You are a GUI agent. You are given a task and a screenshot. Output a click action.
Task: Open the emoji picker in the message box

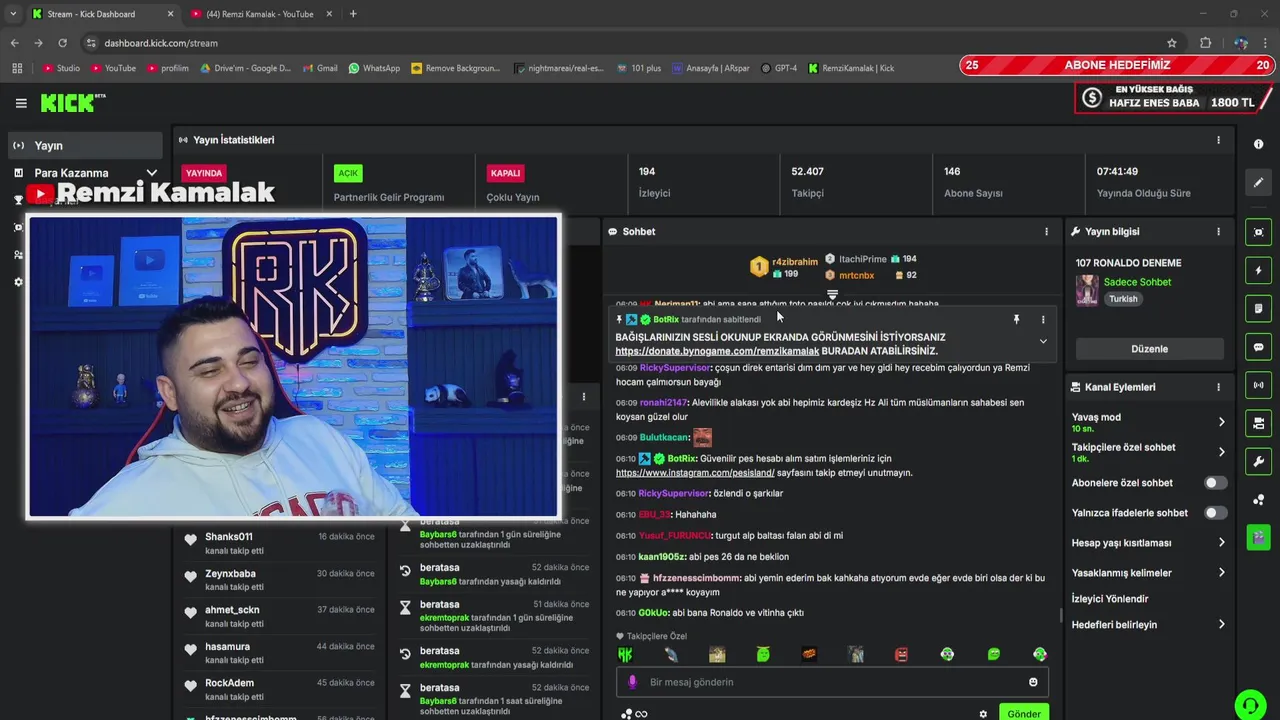pos(1033,682)
